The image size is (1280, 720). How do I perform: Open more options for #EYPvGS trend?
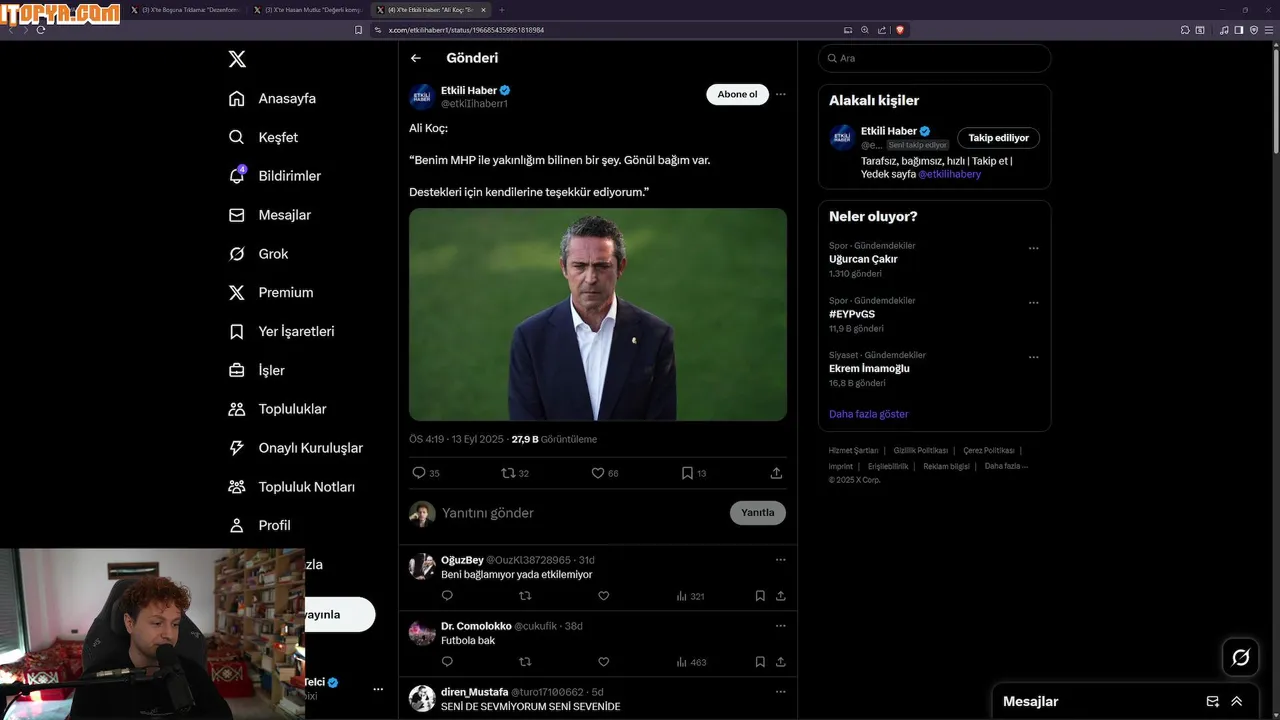(x=1033, y=303)
